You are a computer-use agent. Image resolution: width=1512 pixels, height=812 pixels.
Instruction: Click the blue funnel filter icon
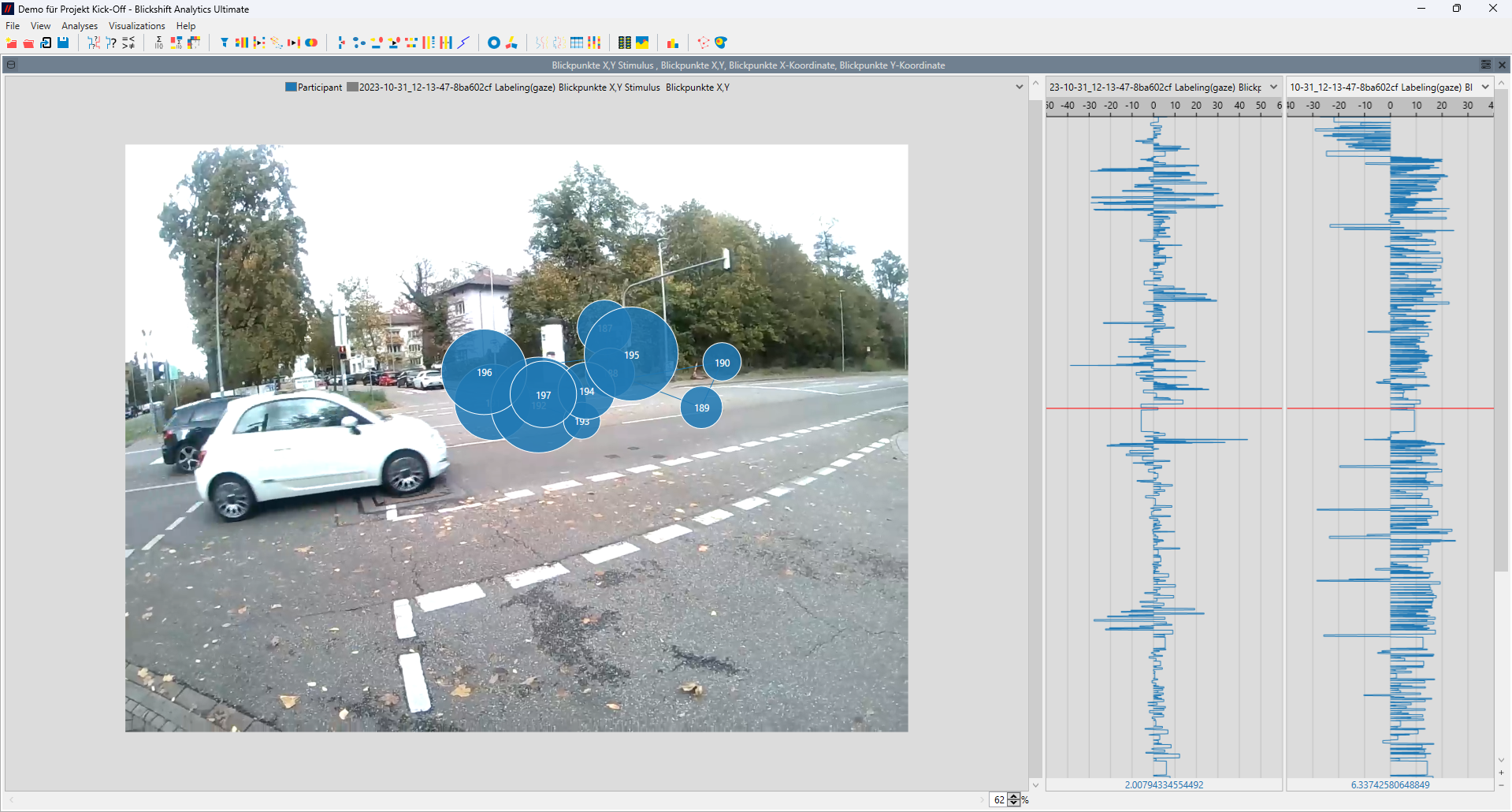click(x=225, y=43)
